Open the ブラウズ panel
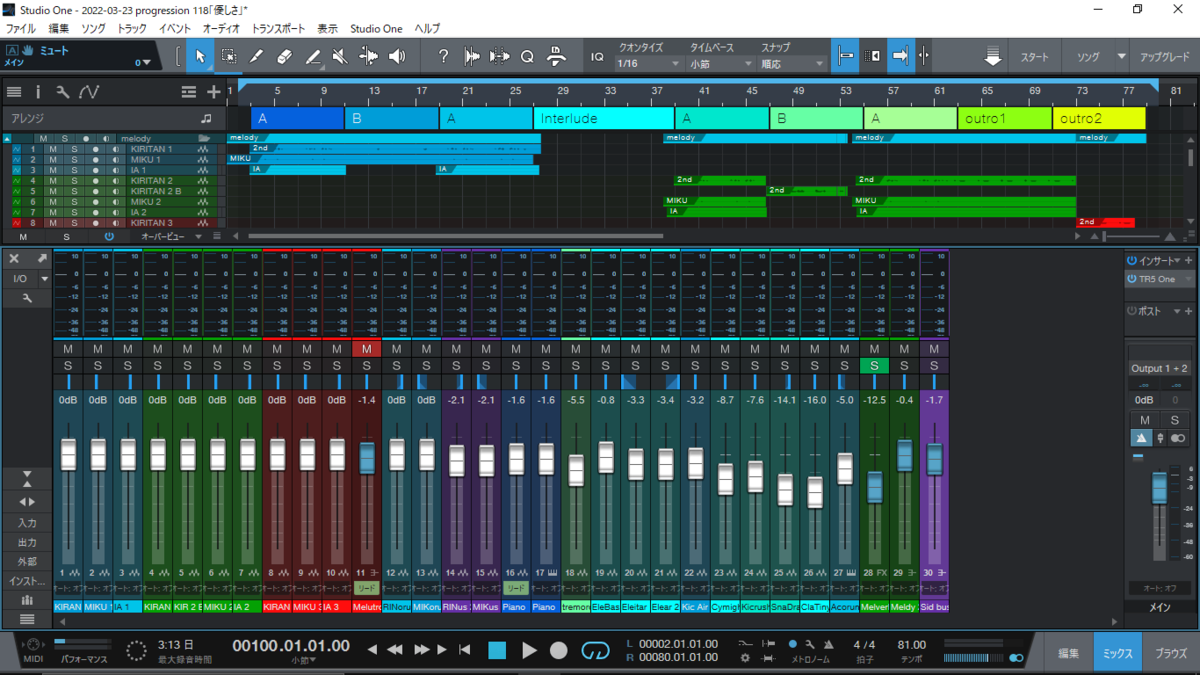 coord(1171,653)
